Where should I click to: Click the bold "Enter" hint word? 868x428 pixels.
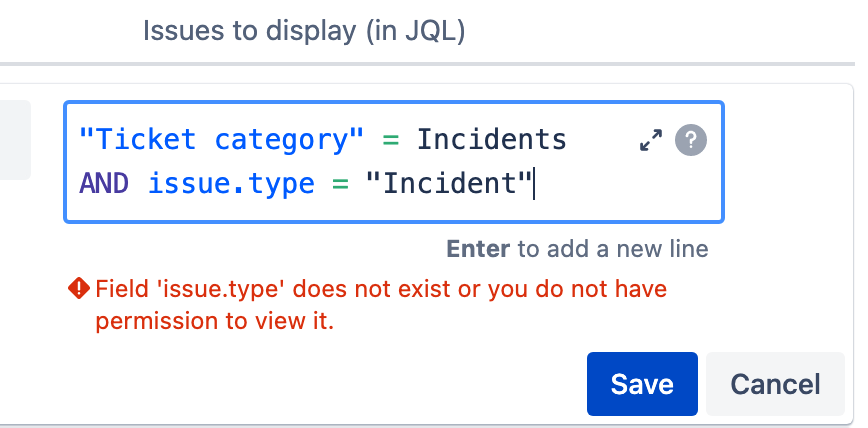(x=478, y=249)
